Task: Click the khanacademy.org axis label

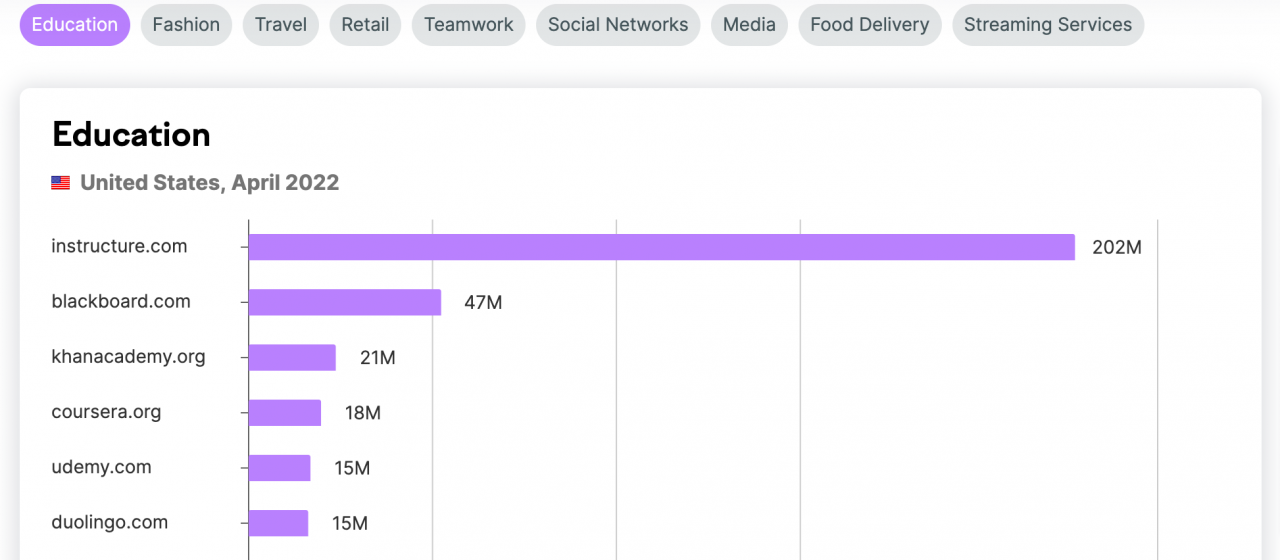Action: pos(128,357)
